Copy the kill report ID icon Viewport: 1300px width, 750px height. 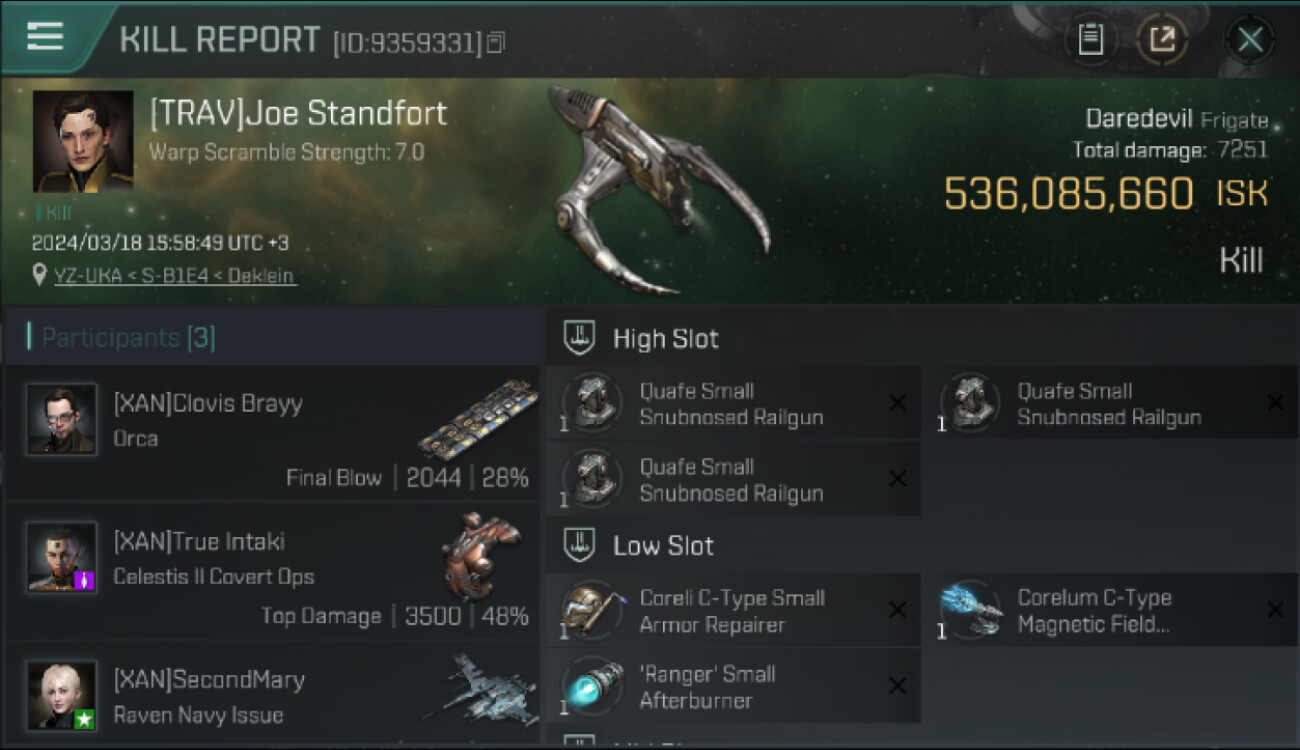[x=497, y=42]
